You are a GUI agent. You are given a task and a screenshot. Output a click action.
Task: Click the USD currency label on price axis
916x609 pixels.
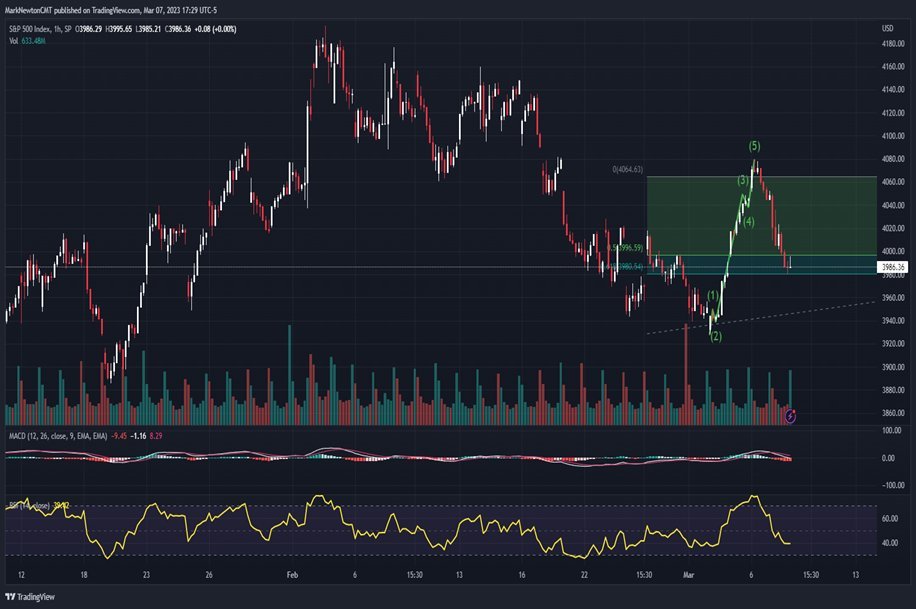coord(886,29)
